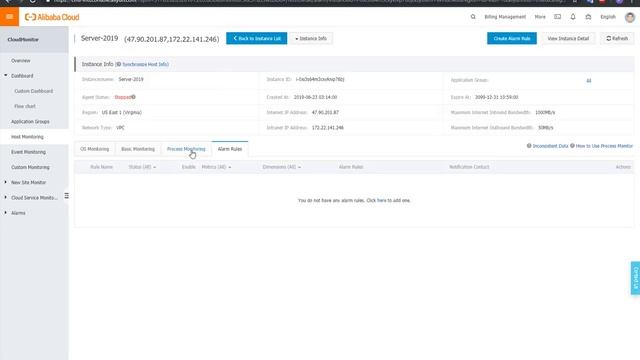The height and width of the screenshot is (360, 640).
Task: Click the Refresh button
Action: [617, 38]
